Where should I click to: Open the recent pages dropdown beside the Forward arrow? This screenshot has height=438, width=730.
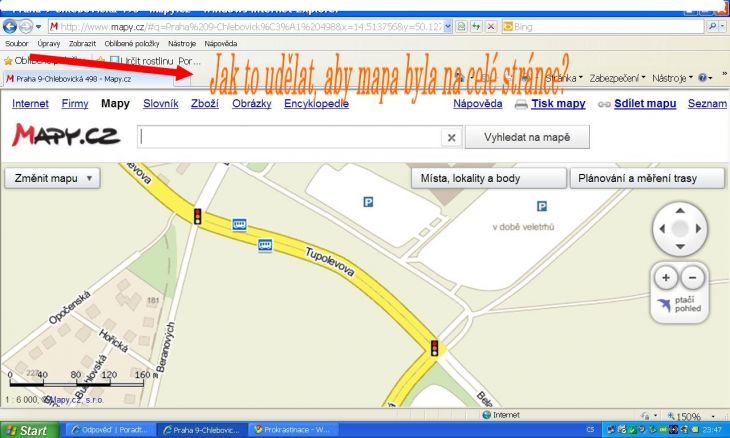tap(39, 27)
